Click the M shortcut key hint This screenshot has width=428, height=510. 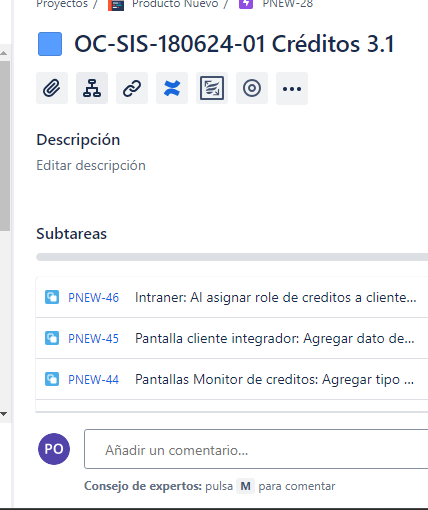(x=245, y=486)
